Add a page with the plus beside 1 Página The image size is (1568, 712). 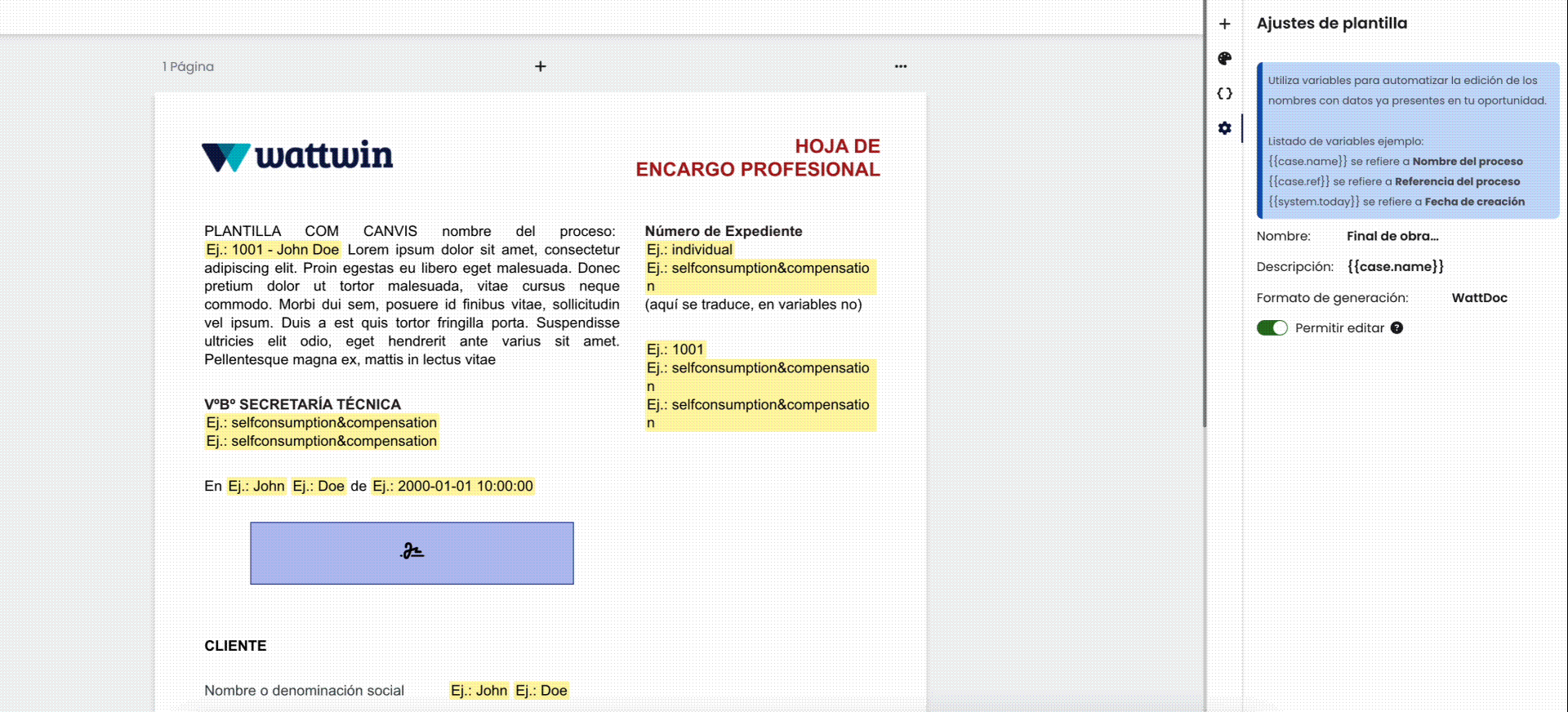point(541,66)
